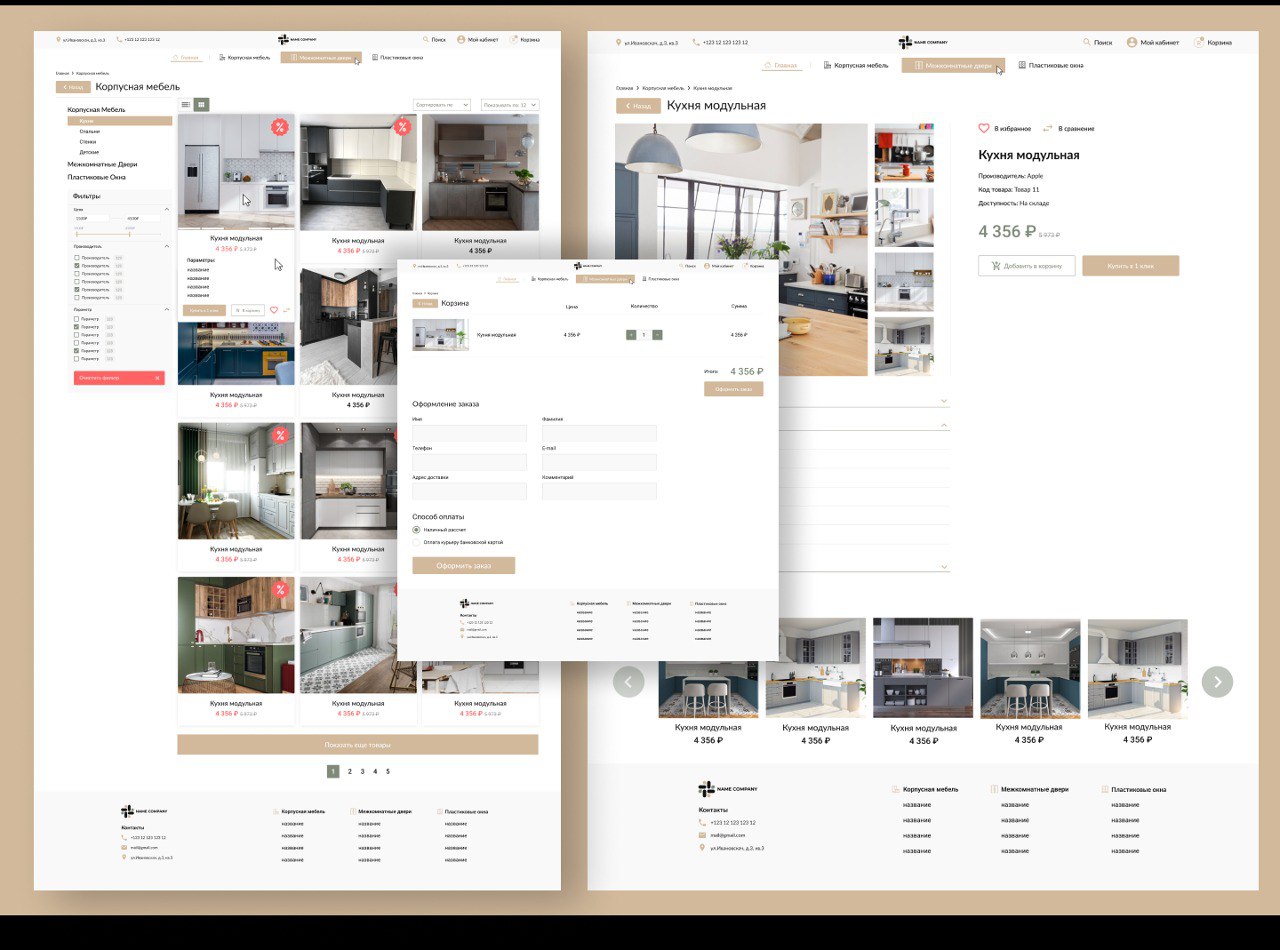The image size is (1280, 950).
Task: Select the grid view icon in catalog
Action: (x=202, y=104)
